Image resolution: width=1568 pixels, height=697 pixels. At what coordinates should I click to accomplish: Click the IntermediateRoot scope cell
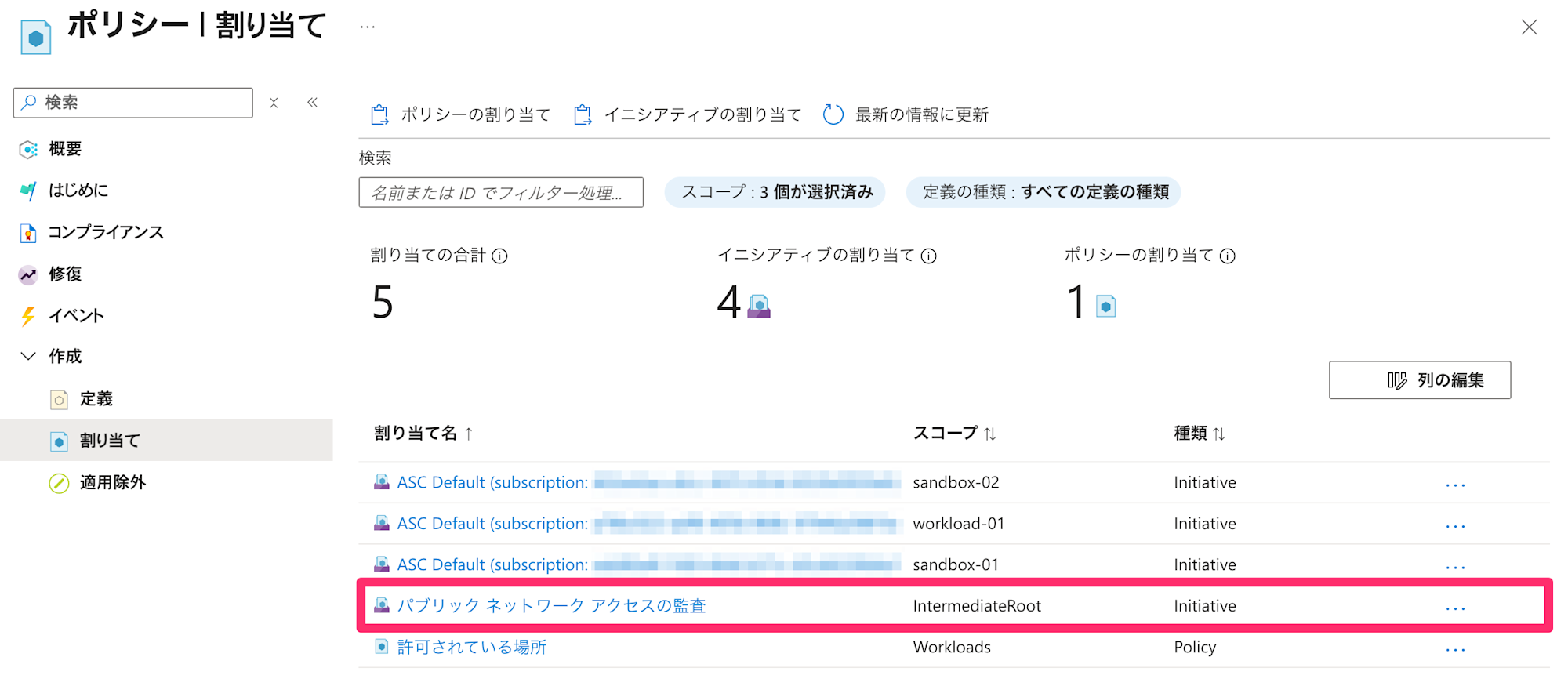(977, 606)
